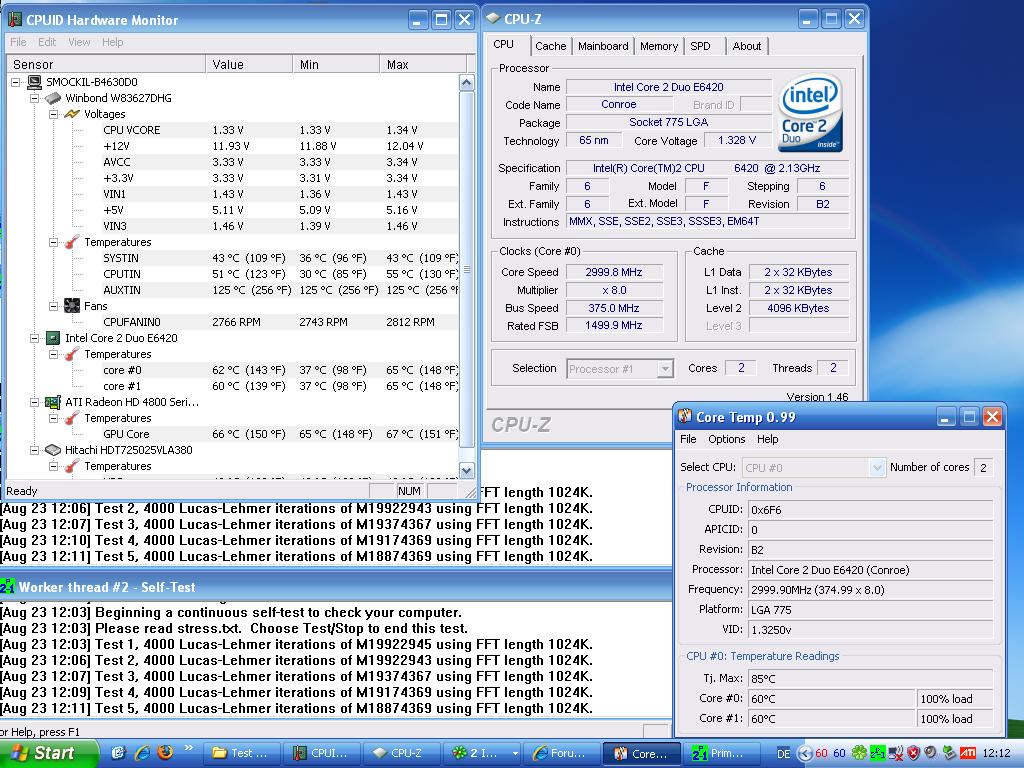Click the ATI Radeon HD 4800 card icon
The width and height of the screenshot is (1024, 768).
[52, 402]
